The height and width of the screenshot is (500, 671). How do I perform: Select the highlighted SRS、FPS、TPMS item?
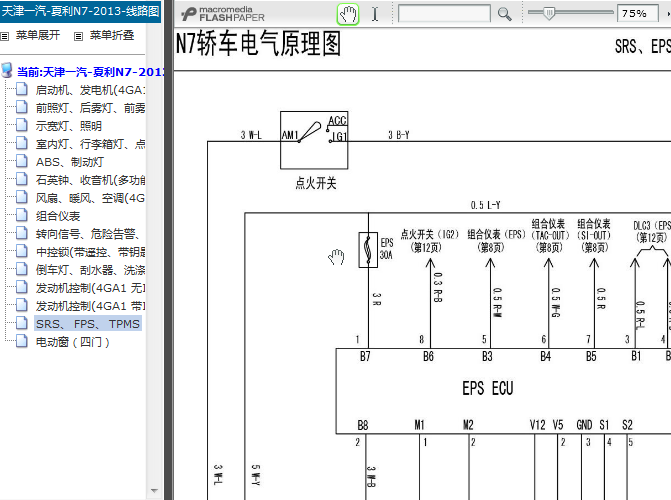88,324
